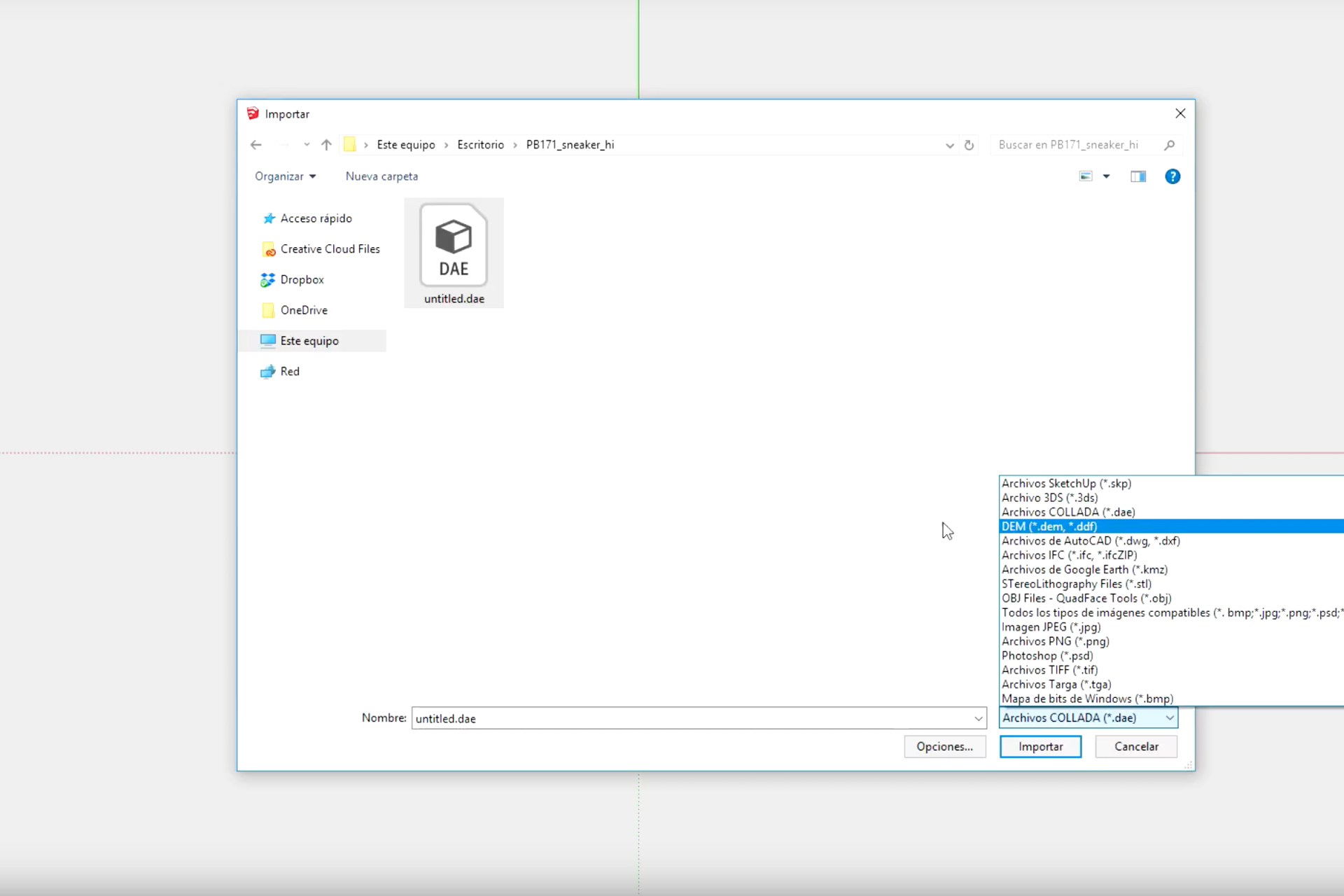
Task: Close the Importar dialog
Action: pos(1180,113)
